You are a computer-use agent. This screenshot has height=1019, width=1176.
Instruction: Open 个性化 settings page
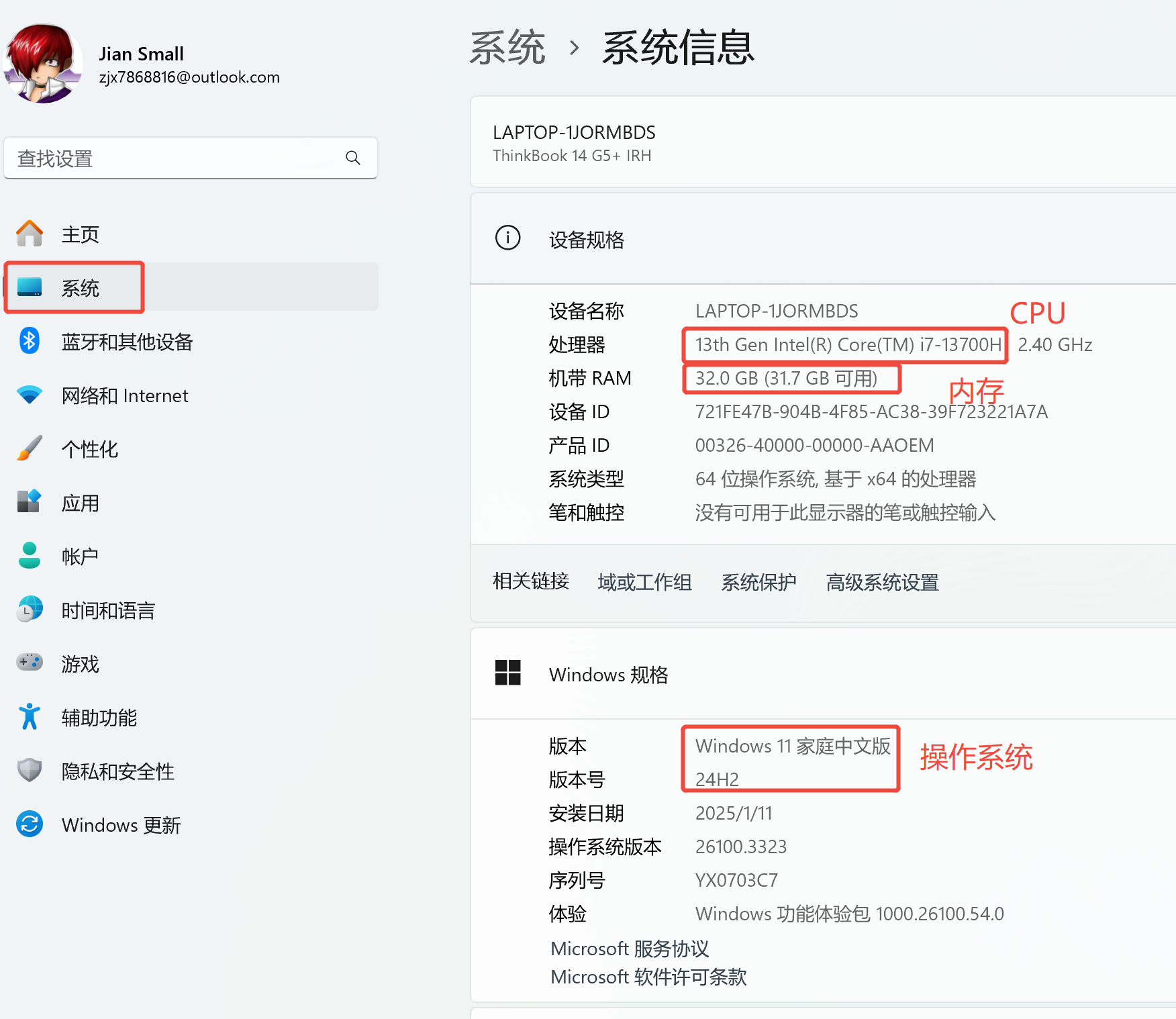click(191, 449)
